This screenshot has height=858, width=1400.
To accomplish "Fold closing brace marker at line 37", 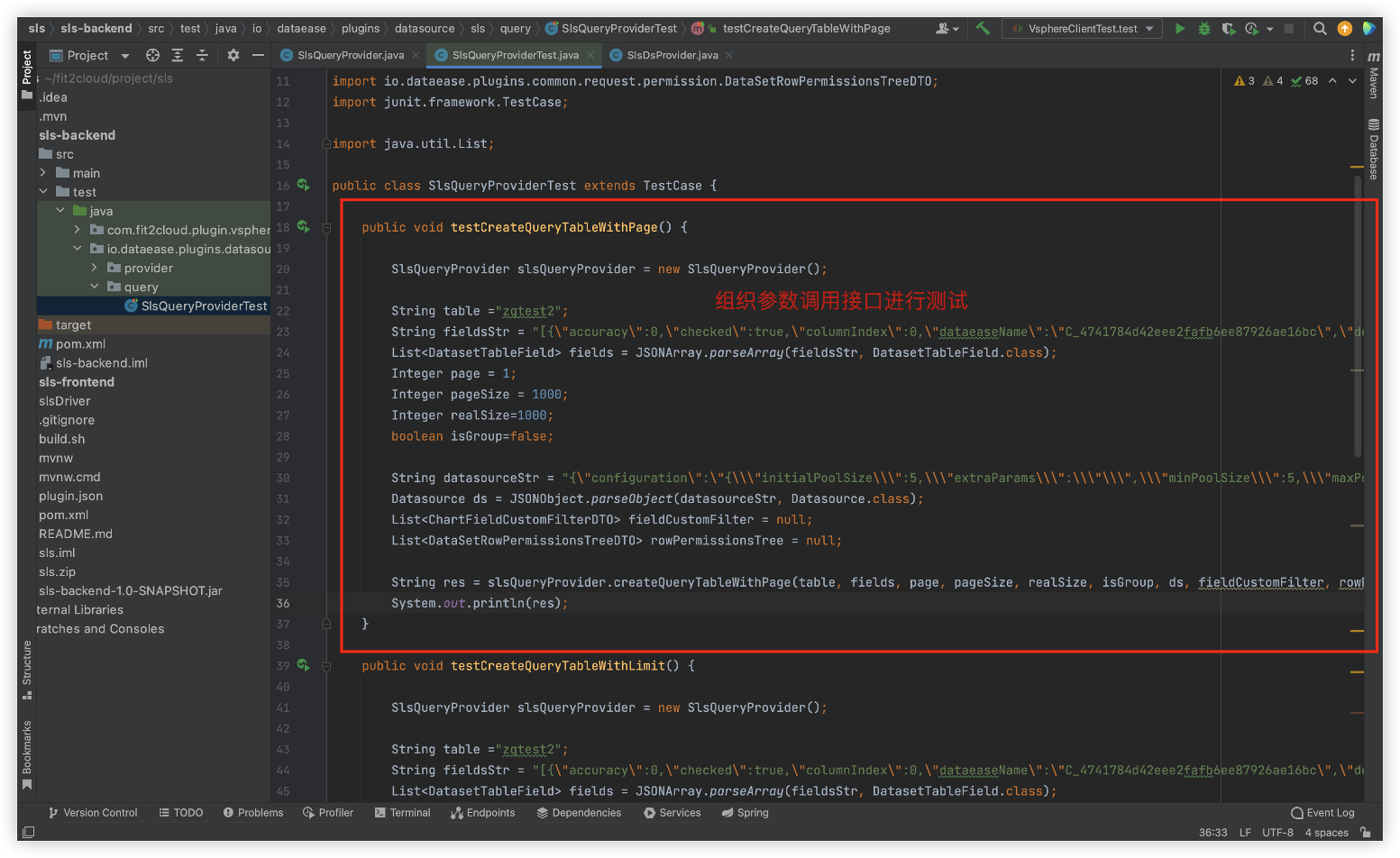I will 326,624.
